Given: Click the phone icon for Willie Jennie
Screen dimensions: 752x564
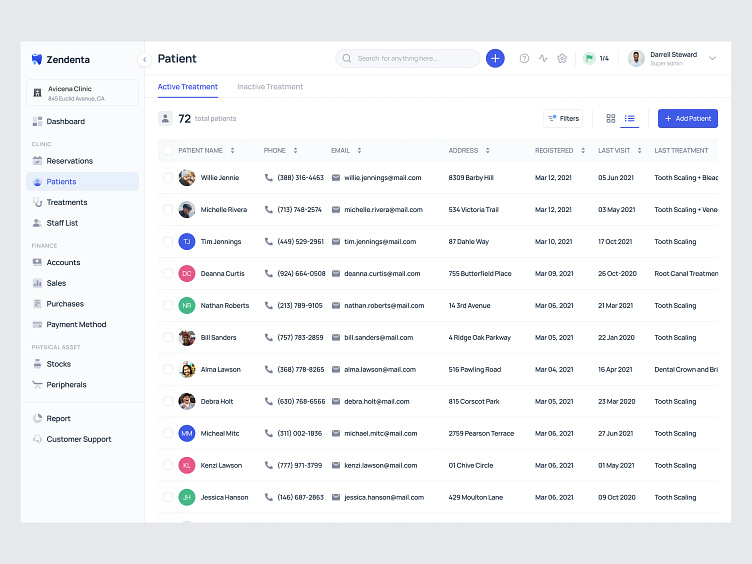Looking at the screenshot, I should pos(269,178).
